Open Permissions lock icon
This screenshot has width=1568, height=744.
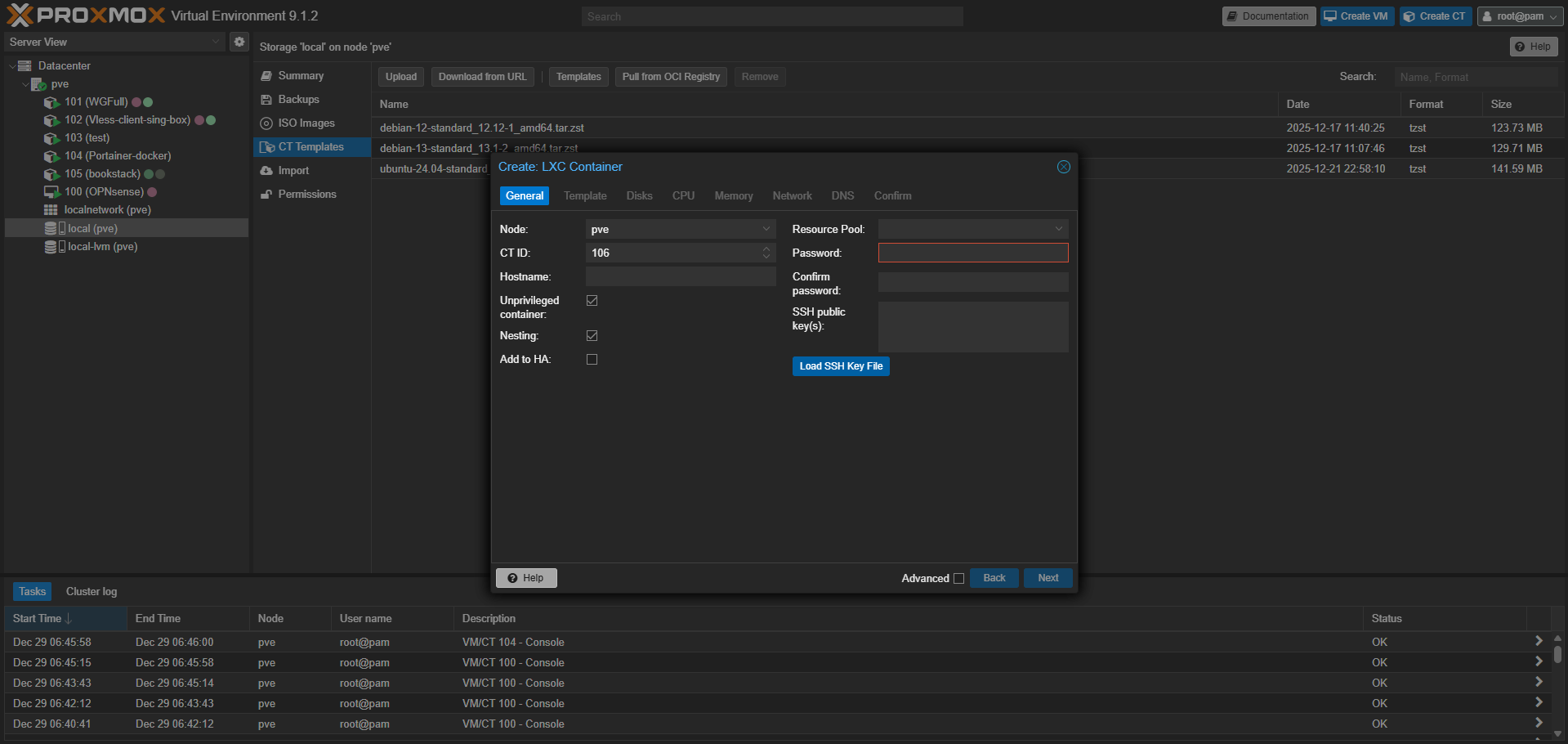(266, 195)
